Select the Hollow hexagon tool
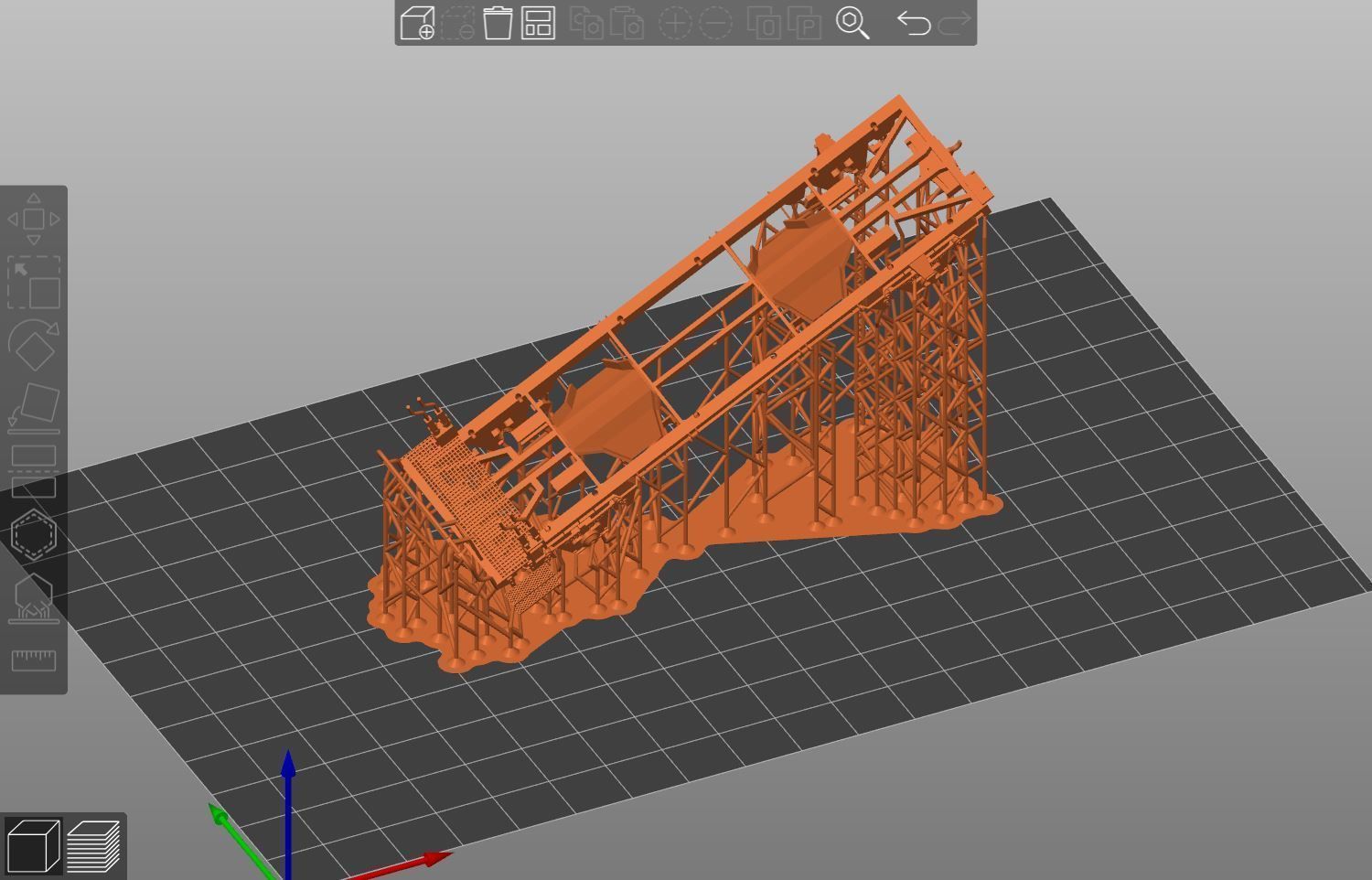This screenshot has height=880, width=1372. pyautogui.click(x=34, y=534)
